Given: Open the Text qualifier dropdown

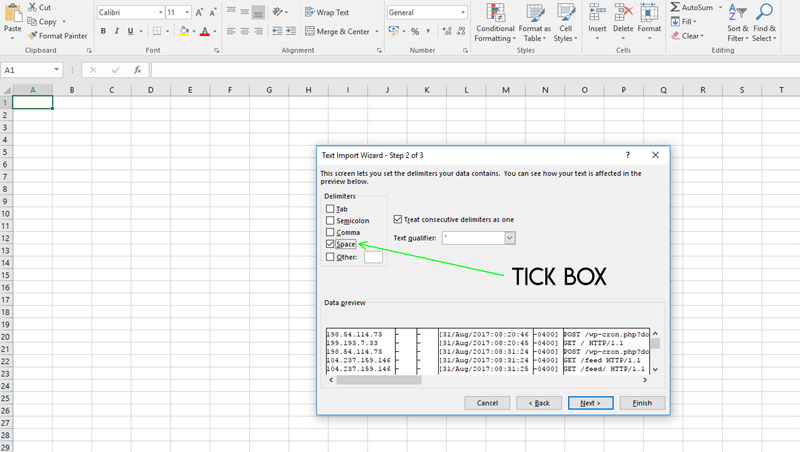Looking at the screenshot, I should [x=510, y=238].
